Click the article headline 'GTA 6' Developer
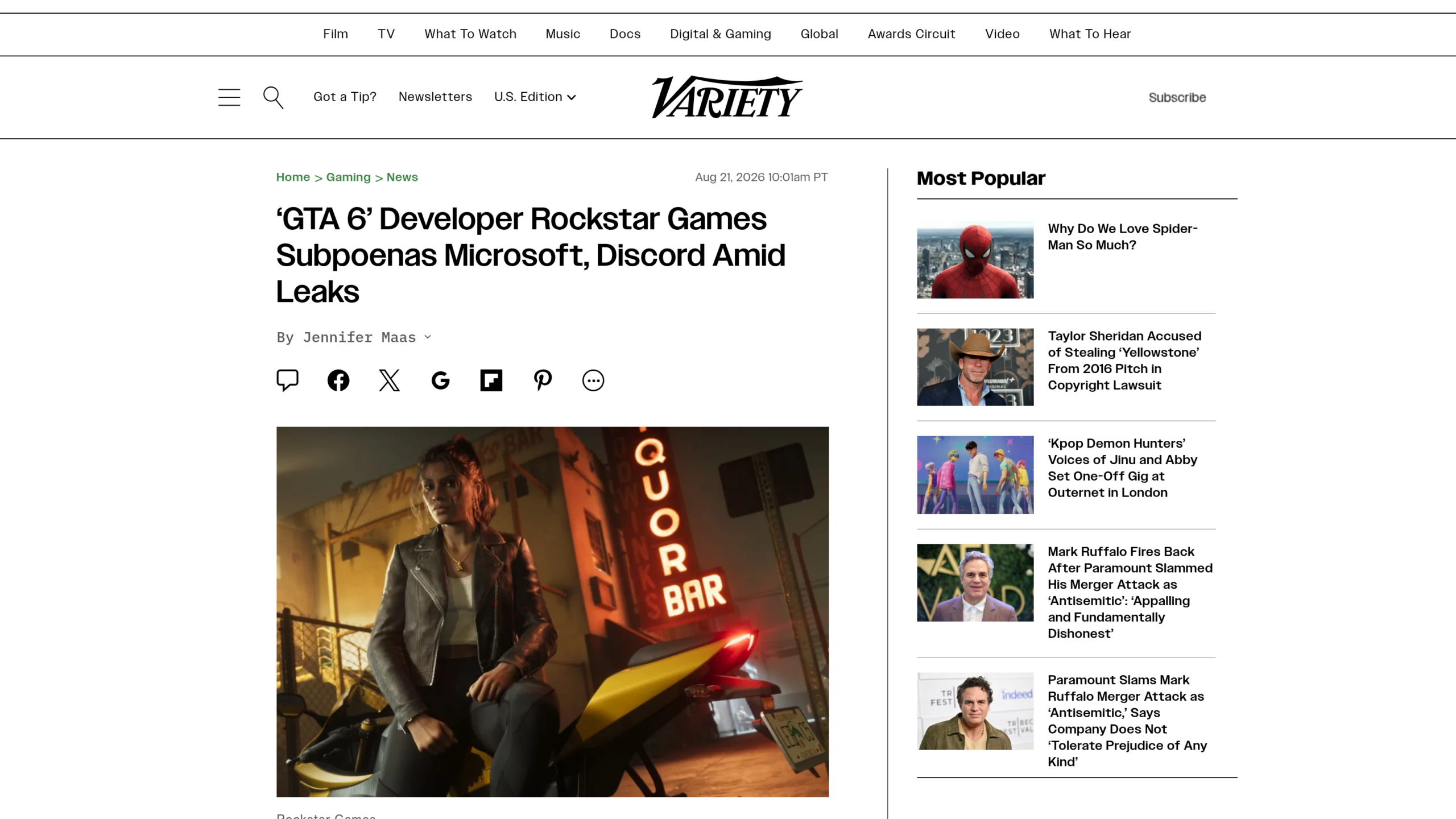The image size is (1456, 819). tap(531, 255)
